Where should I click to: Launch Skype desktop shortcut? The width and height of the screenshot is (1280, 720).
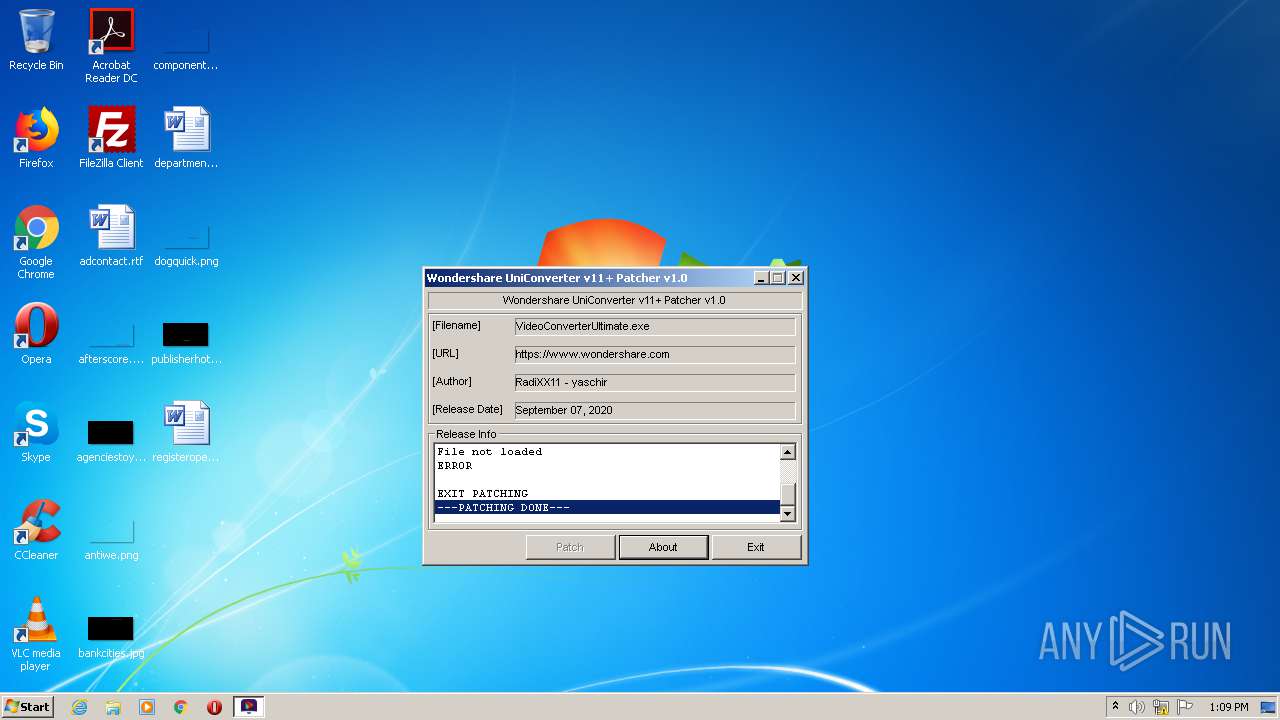[36, 432]
